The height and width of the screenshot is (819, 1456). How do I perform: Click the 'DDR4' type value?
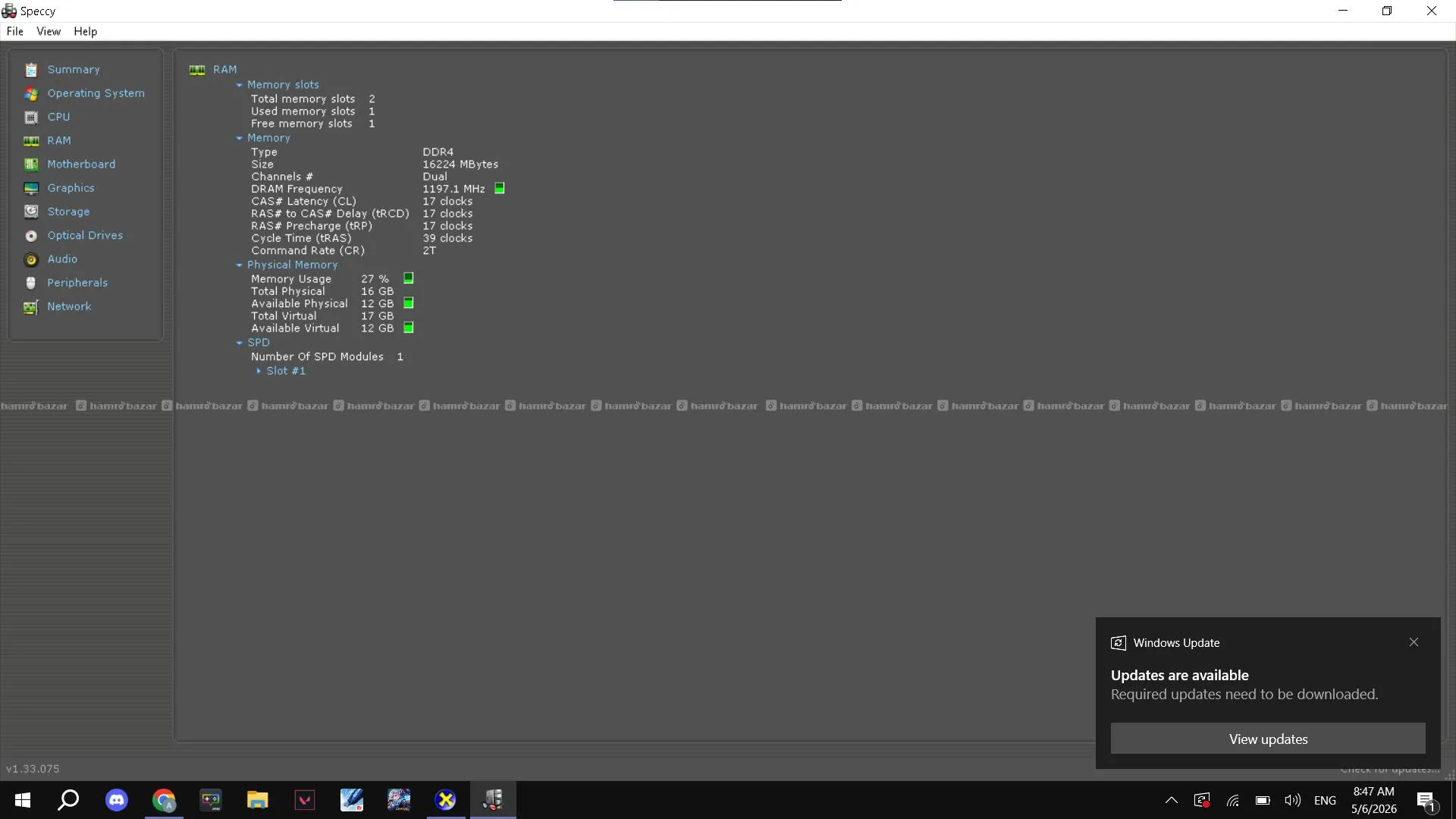pyautogui.click(x=438, y=152)
